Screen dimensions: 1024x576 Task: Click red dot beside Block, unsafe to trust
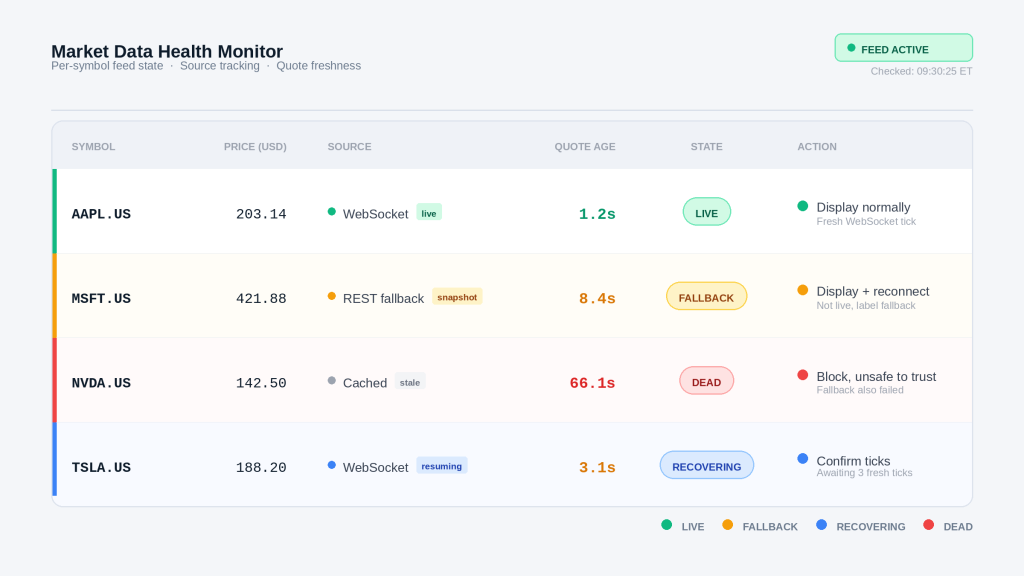803,375
